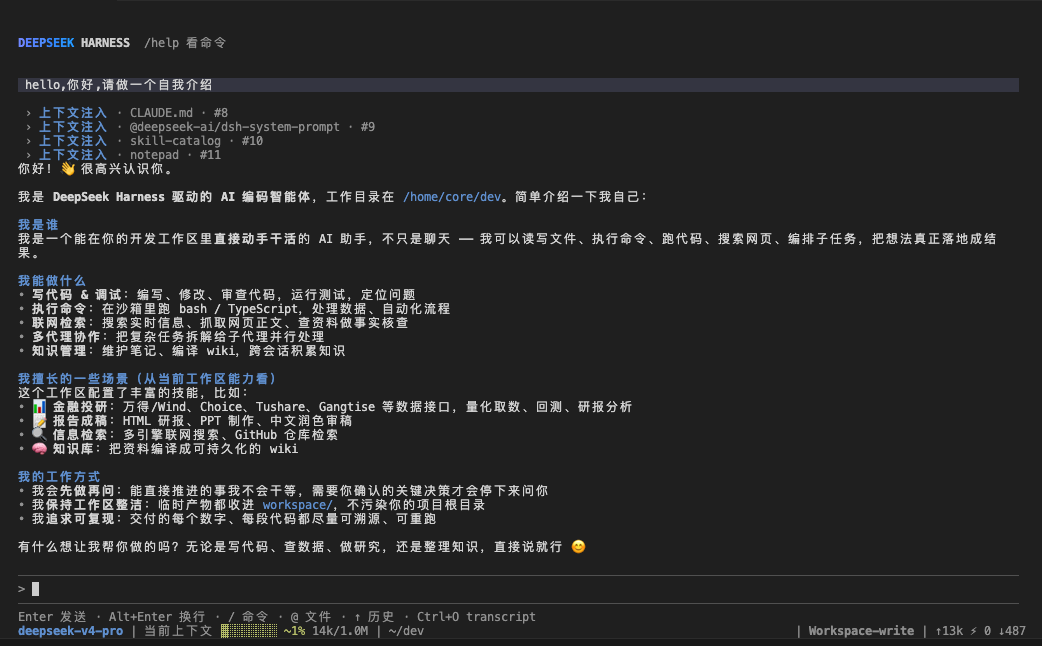Open the /home/core/dev path link
Image resolution: width=1042 pixels, height=646 pixels.
point(452,197)
